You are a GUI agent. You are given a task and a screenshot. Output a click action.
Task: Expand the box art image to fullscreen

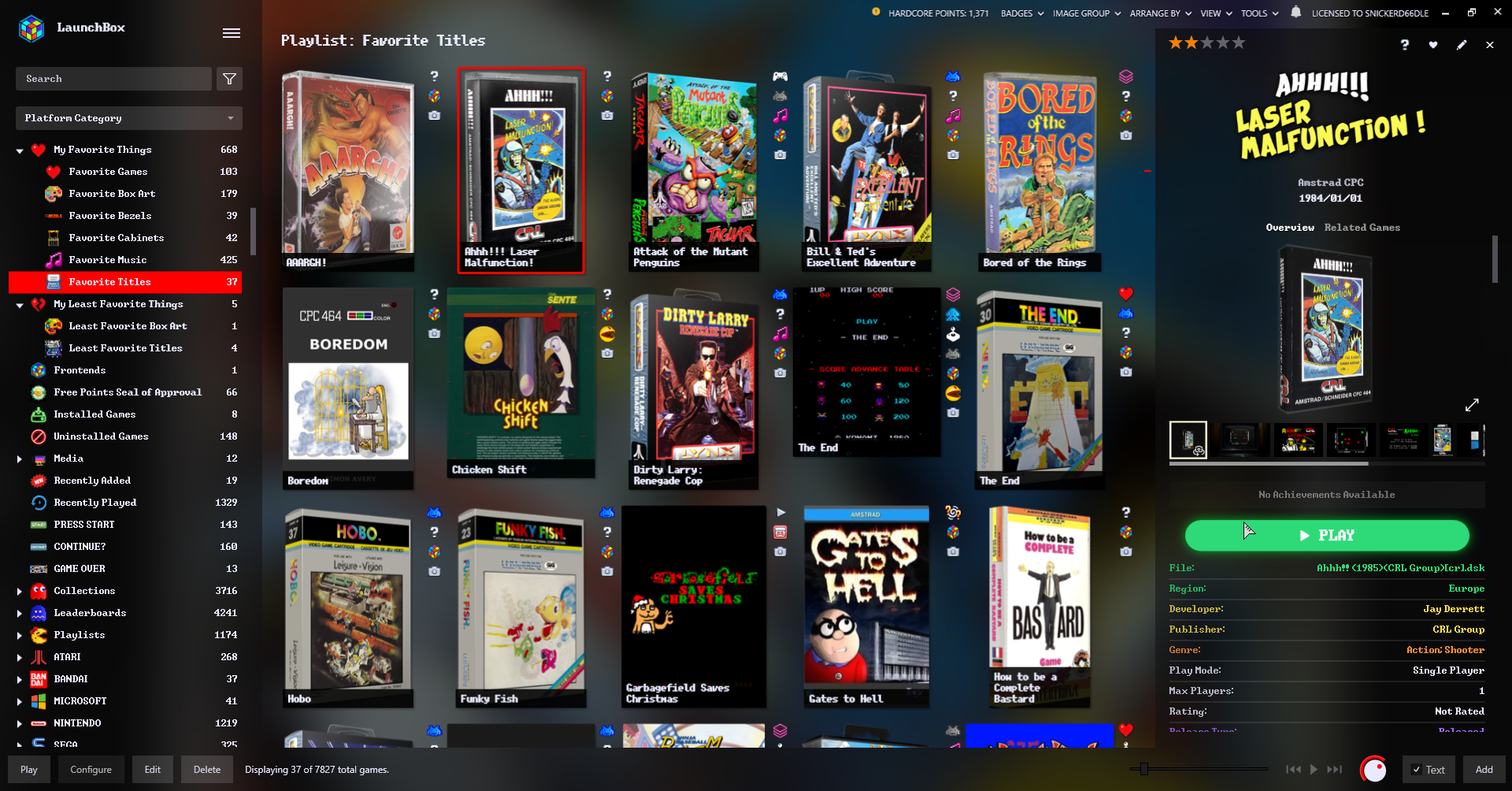[x=1472, y=405]
